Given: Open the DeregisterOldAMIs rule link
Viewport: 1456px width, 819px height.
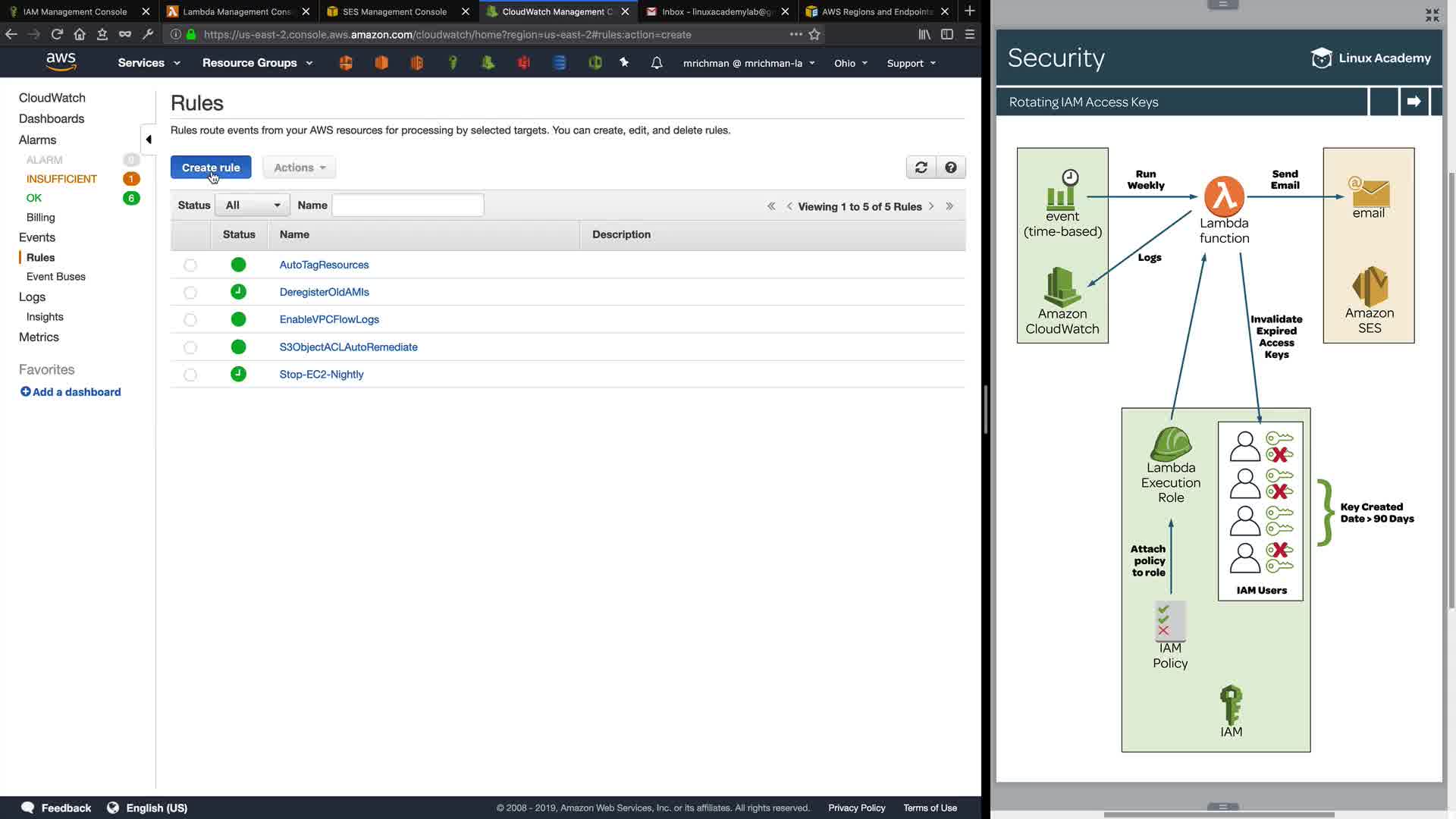Looking at the screenshot, I should point(324,292).
